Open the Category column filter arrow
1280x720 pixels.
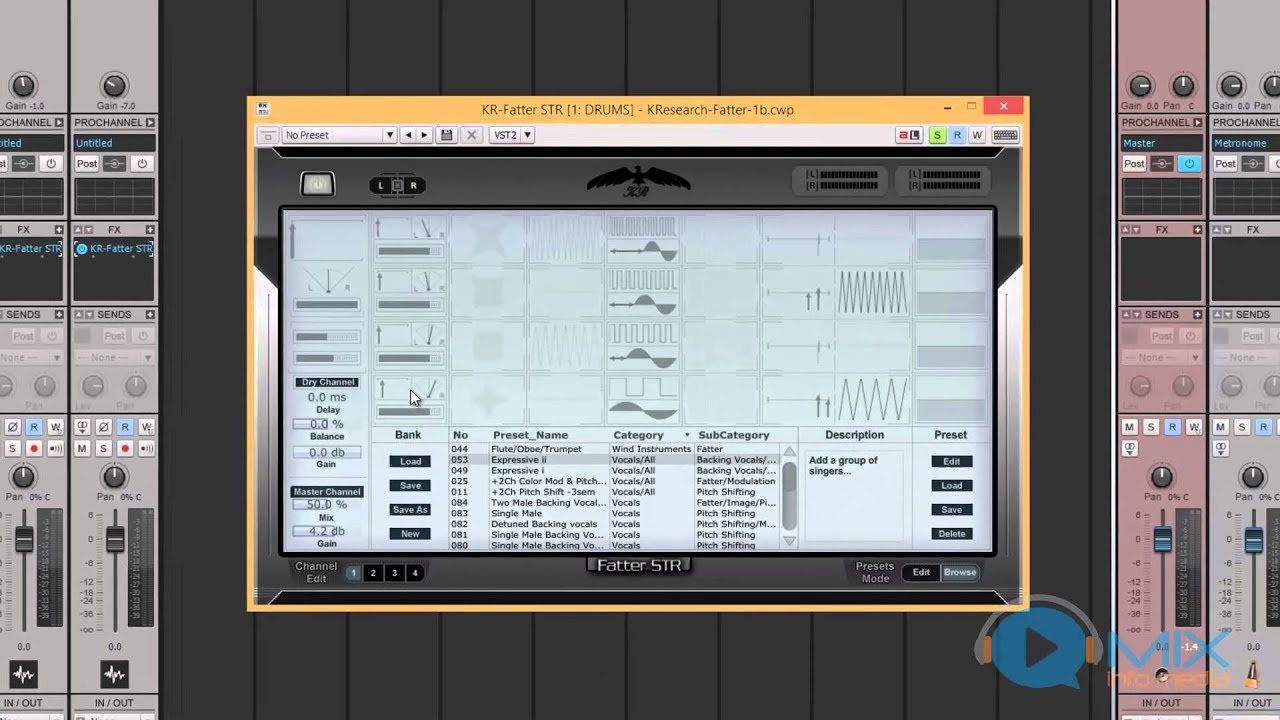[x=687, y=436]
